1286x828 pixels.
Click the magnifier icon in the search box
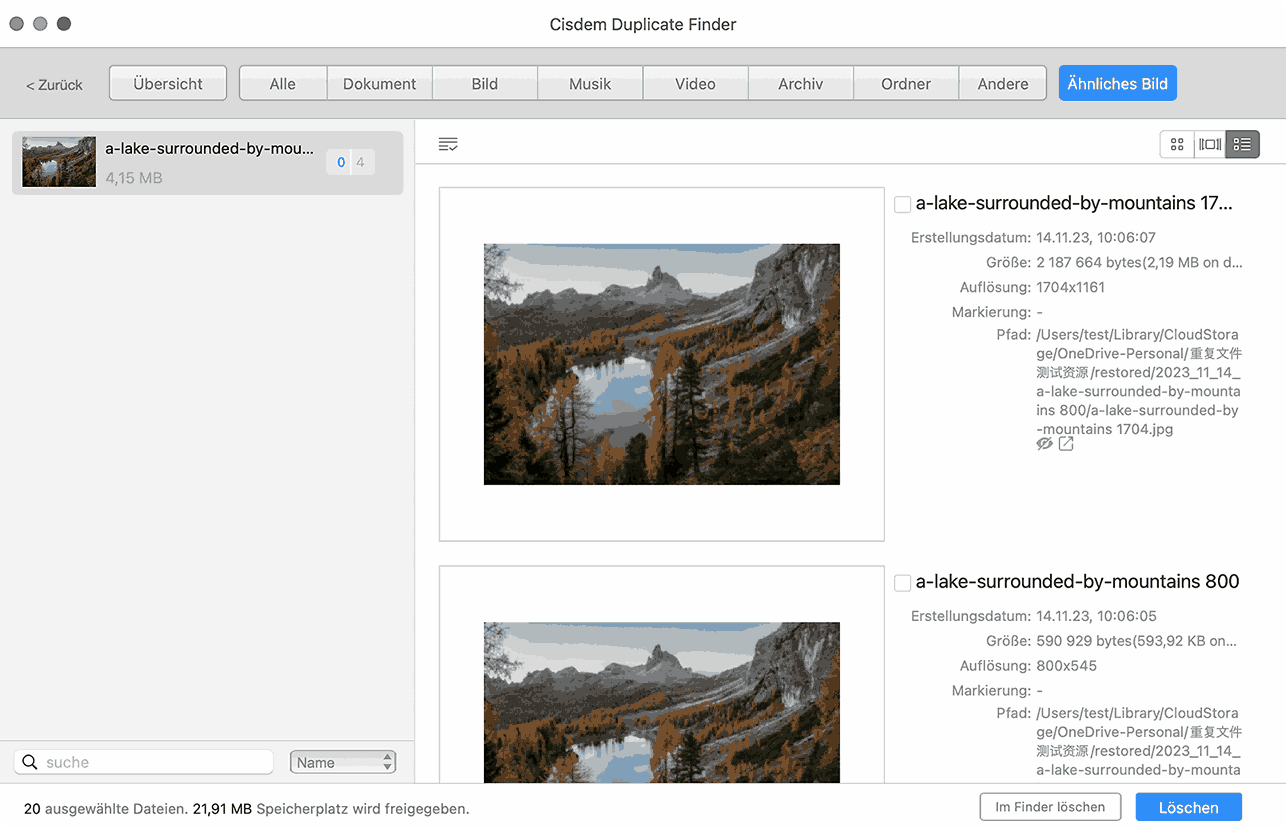click(x=30, y=762)
